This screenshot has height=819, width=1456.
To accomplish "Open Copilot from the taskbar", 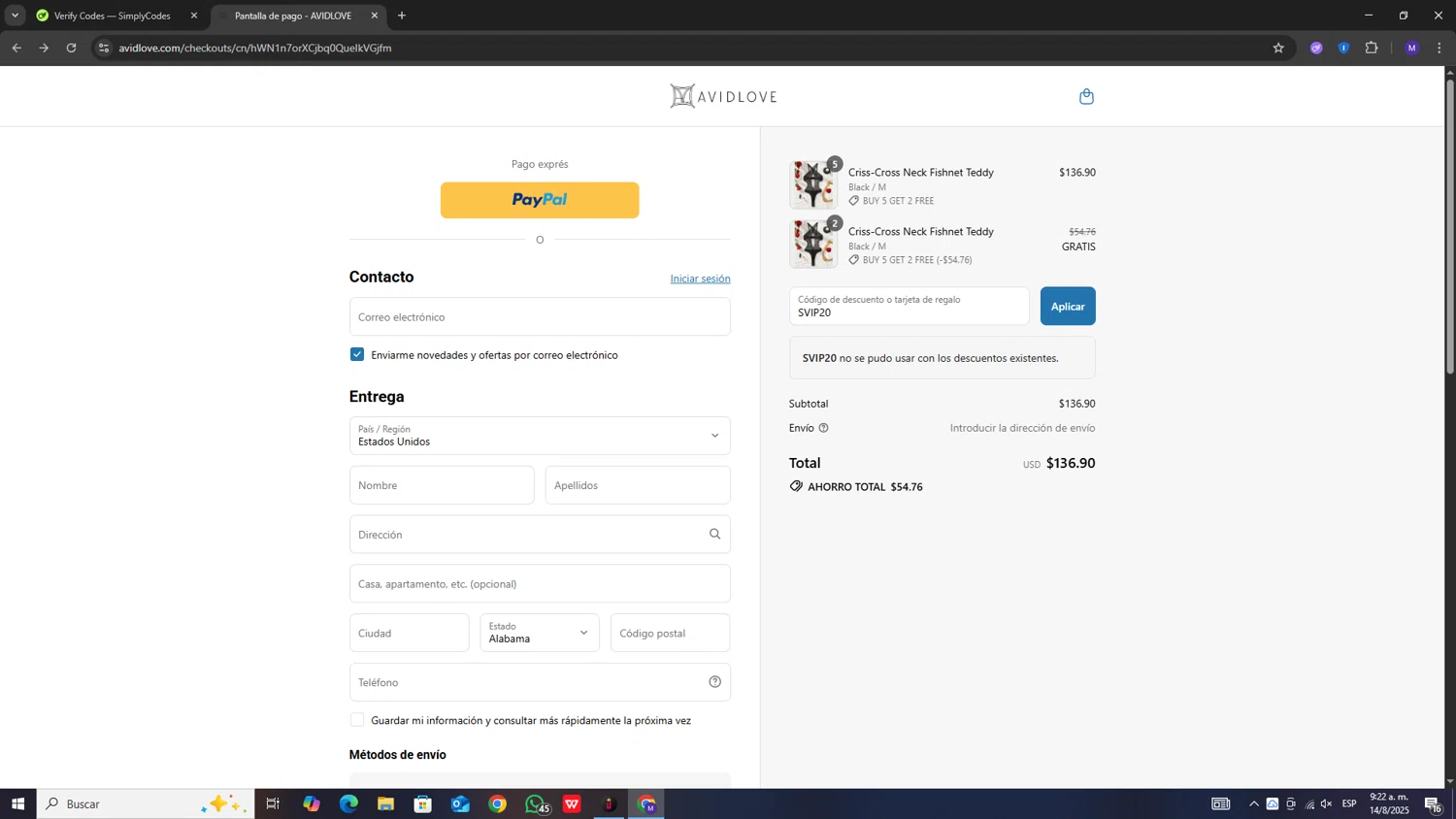I will 311,803.
